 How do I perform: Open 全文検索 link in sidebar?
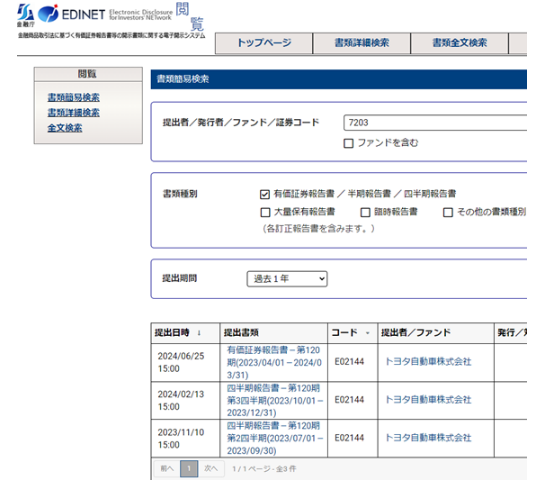point(65,128)
